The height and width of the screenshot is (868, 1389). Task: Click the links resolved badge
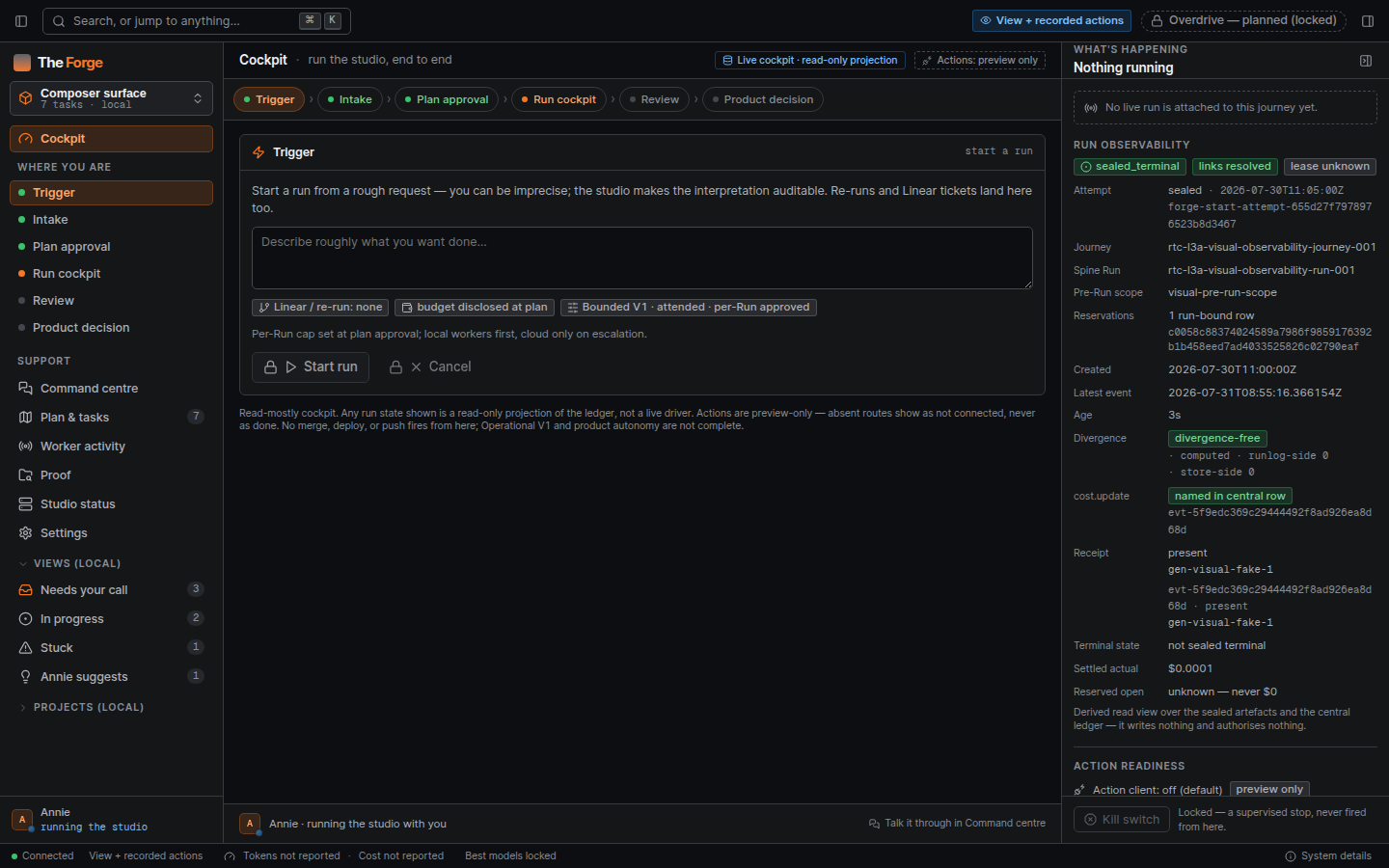coord(1235,167)
